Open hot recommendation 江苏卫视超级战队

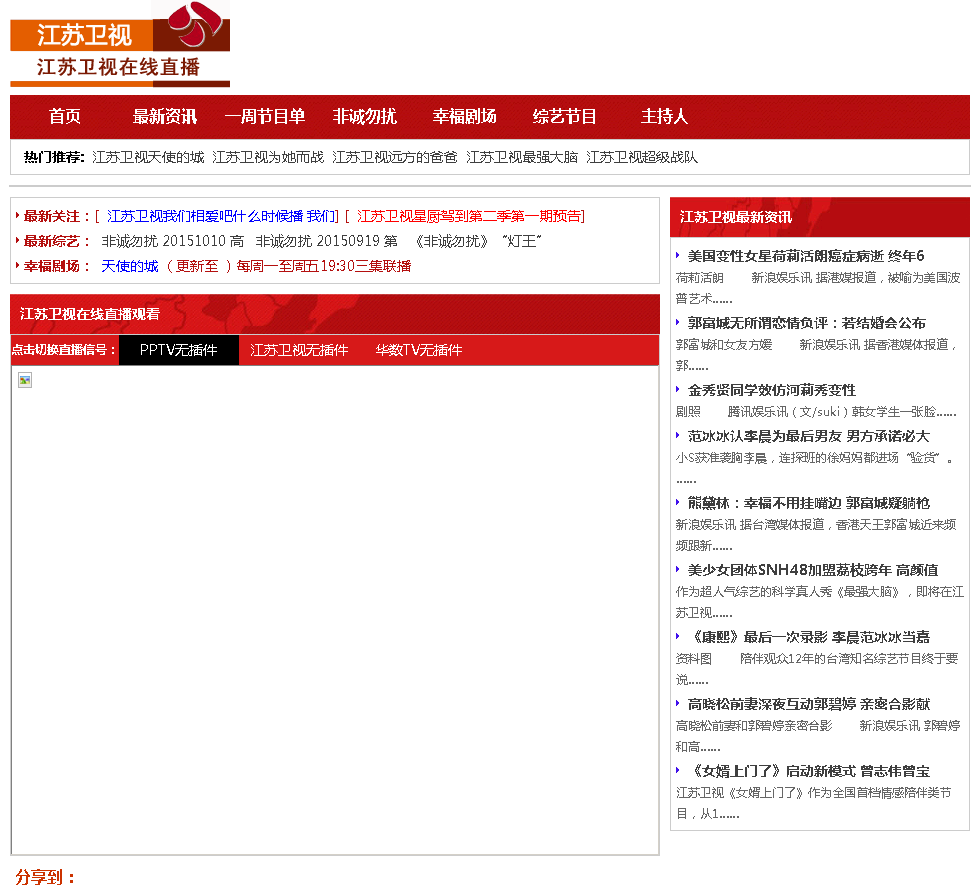pyautogui.click(x=642, y=157)
